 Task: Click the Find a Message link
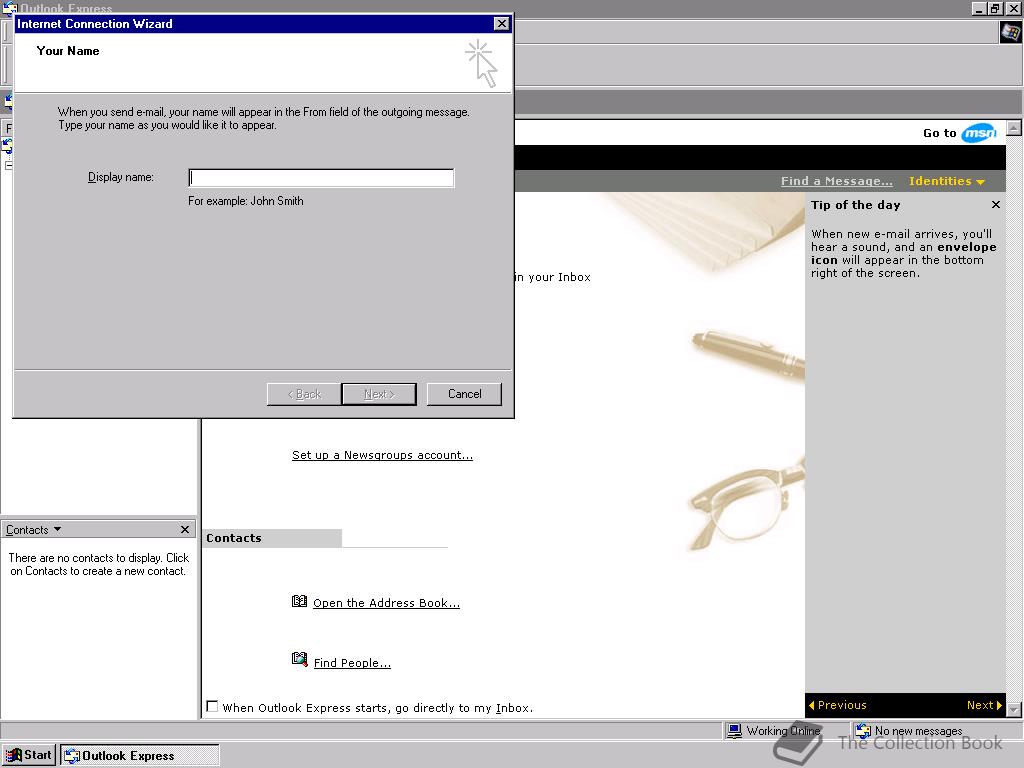[837, 181]
